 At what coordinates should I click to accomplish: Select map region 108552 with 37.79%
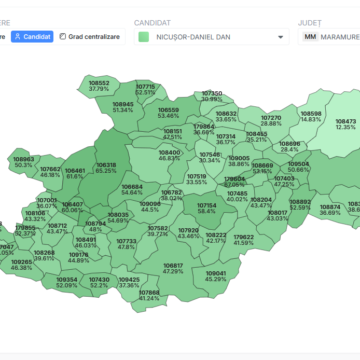[x=99, y=86]
